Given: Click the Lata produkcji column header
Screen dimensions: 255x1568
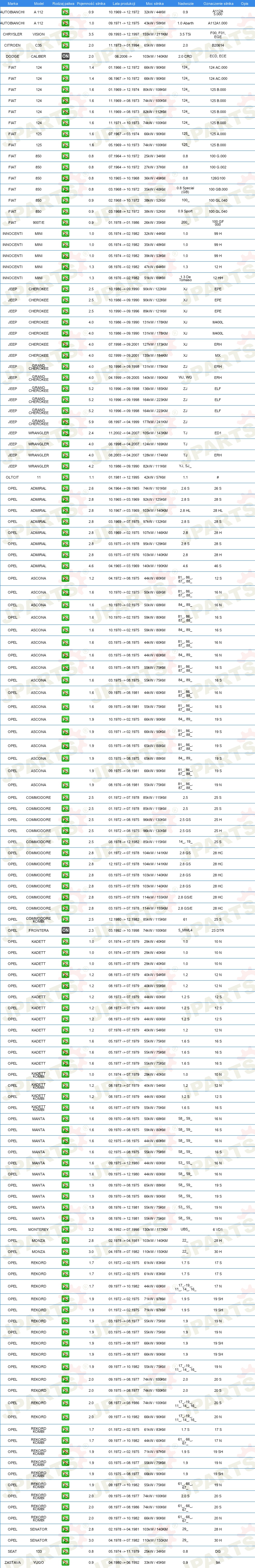Looking at the screenshot, I should click(124, 4).
